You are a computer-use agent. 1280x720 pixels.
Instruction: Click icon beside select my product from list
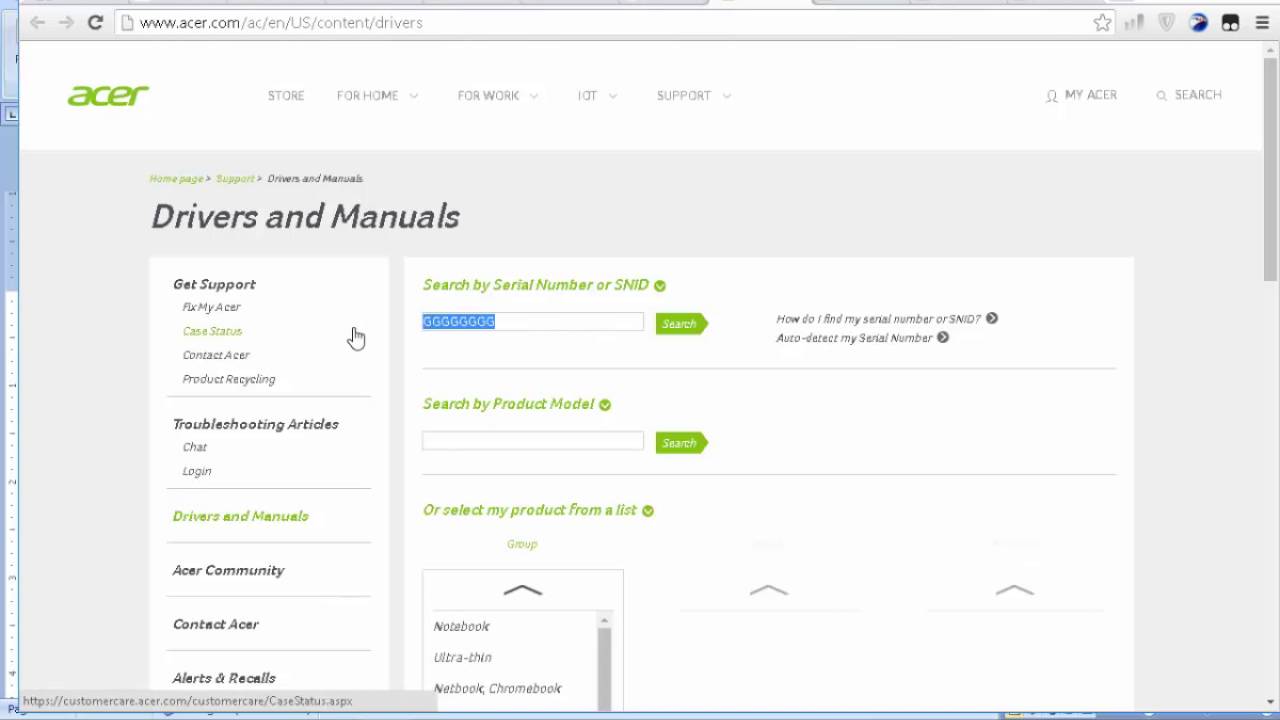pos(647,511)
